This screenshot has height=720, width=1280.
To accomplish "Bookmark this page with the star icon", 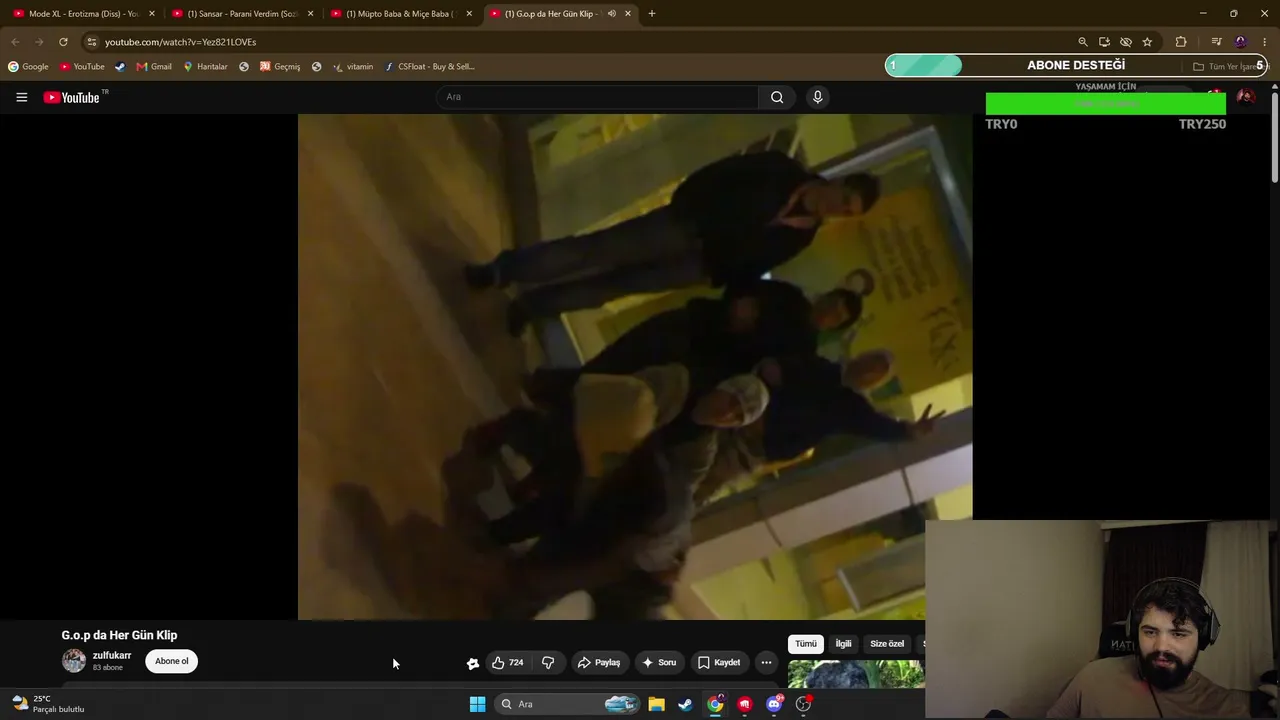I will tap(1147, 42).
